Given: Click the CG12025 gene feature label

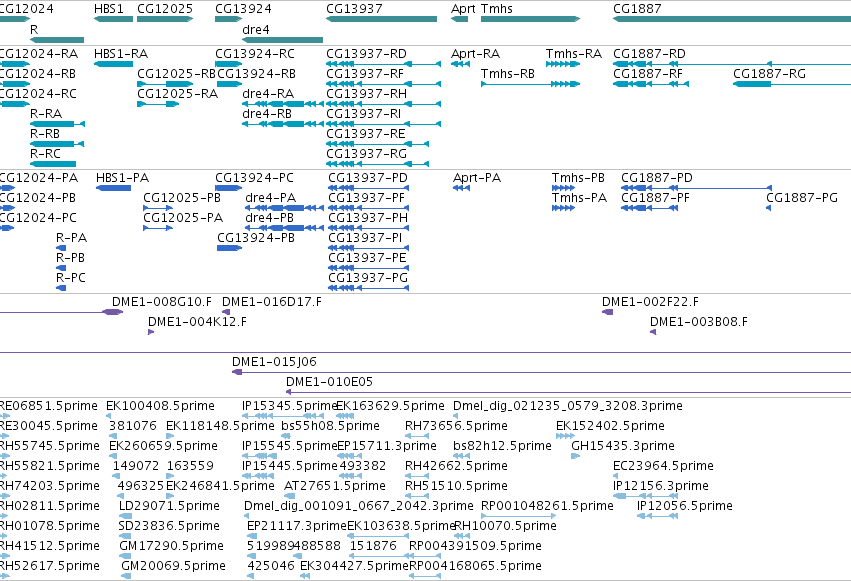Looking at the screenshot, I should click(165, 9).
